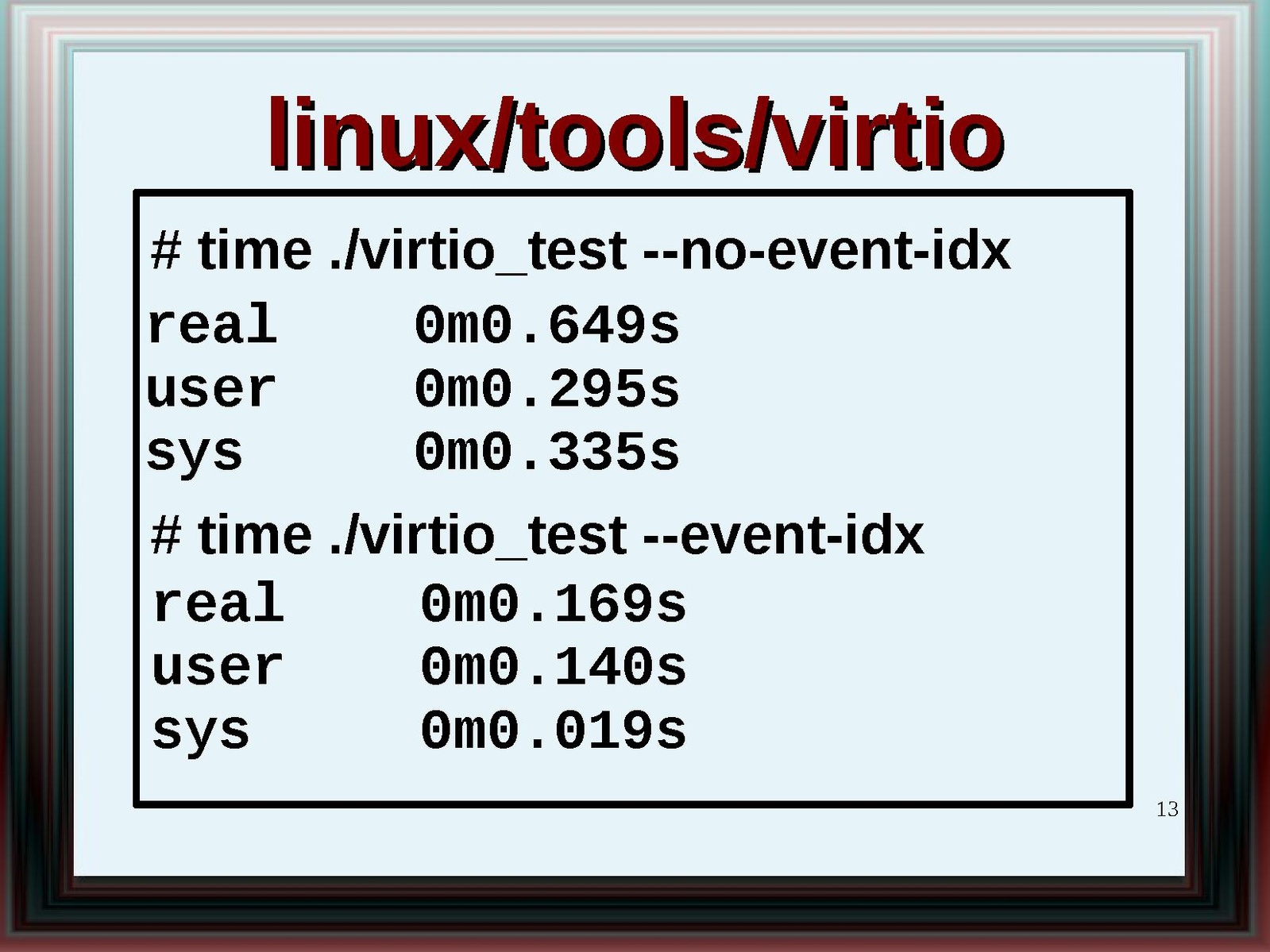Screen dimensions: 1270x952
Task: Select the --no-event-idx flag text
Action: click(x=826, y=251)
